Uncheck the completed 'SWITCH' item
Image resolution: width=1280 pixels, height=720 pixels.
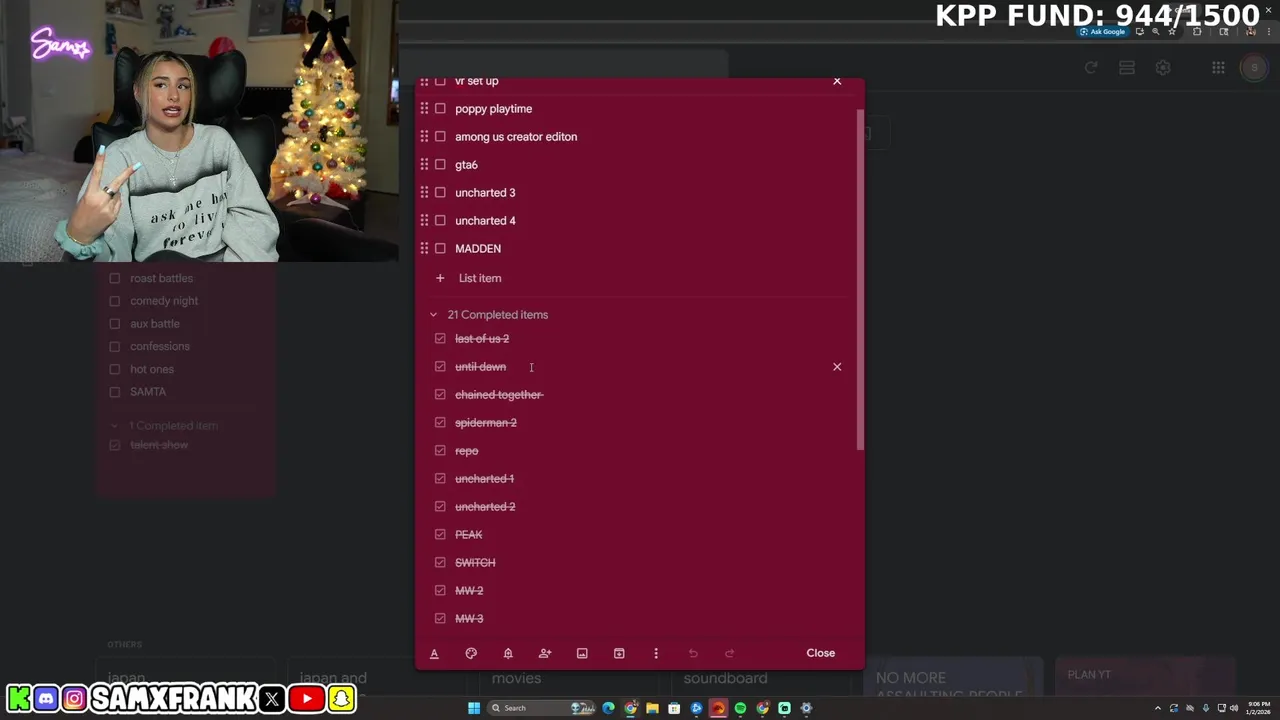(440, 563)
